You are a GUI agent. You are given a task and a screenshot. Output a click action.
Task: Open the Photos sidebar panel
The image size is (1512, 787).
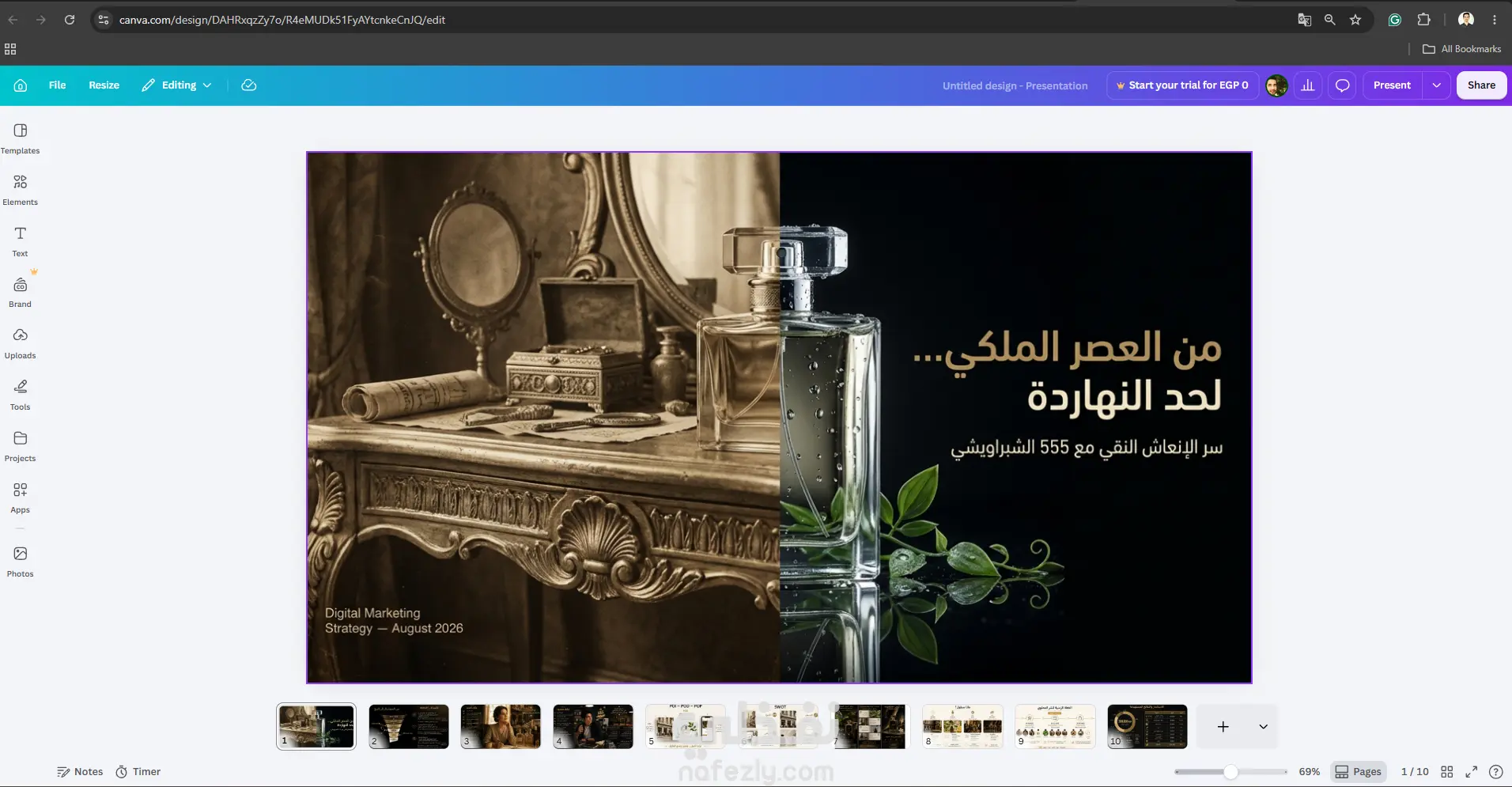click(21, 562)
